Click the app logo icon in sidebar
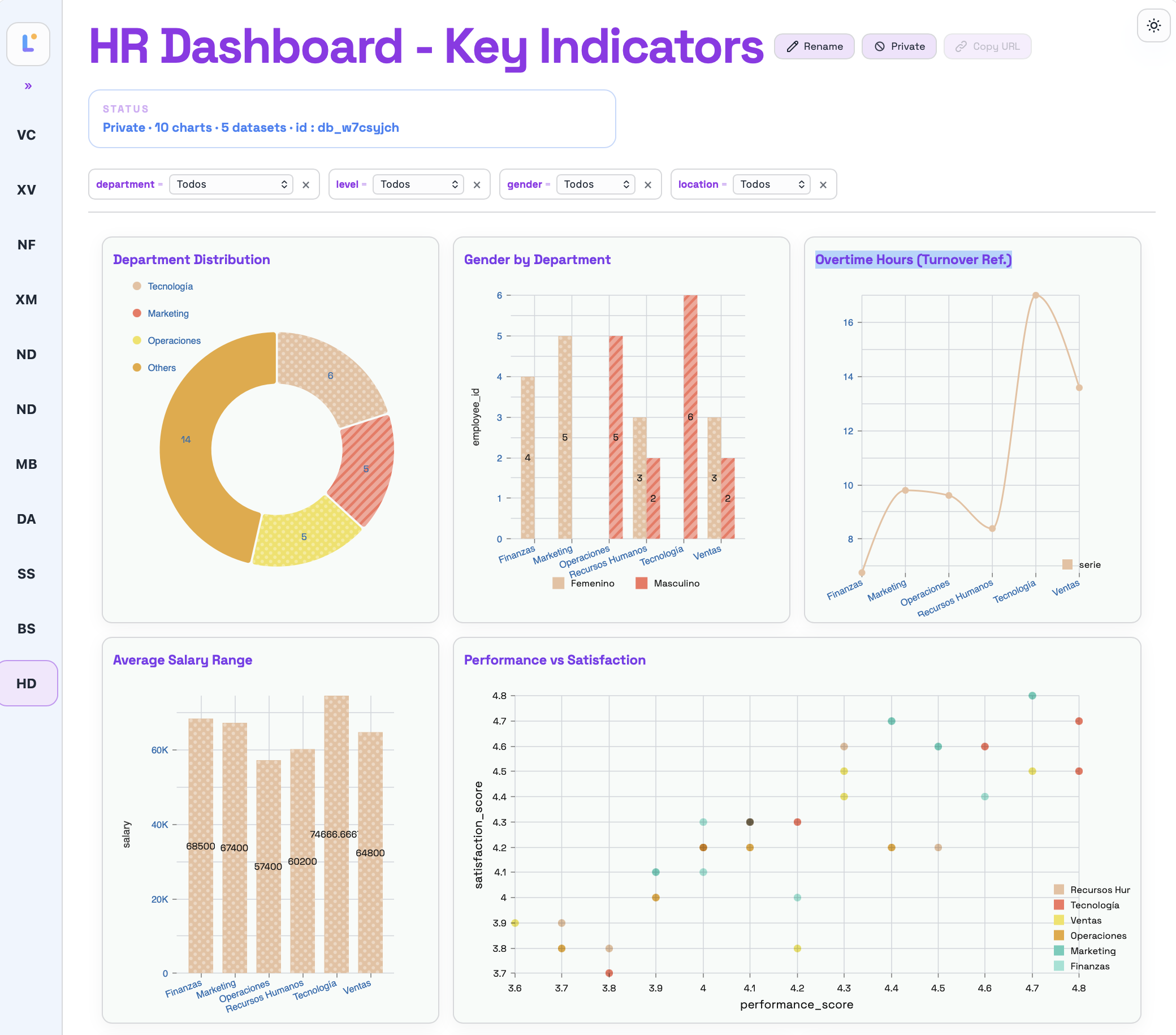Image resolution: width=1176 pixels, height=1035 pixels. (x=28, y=44)
